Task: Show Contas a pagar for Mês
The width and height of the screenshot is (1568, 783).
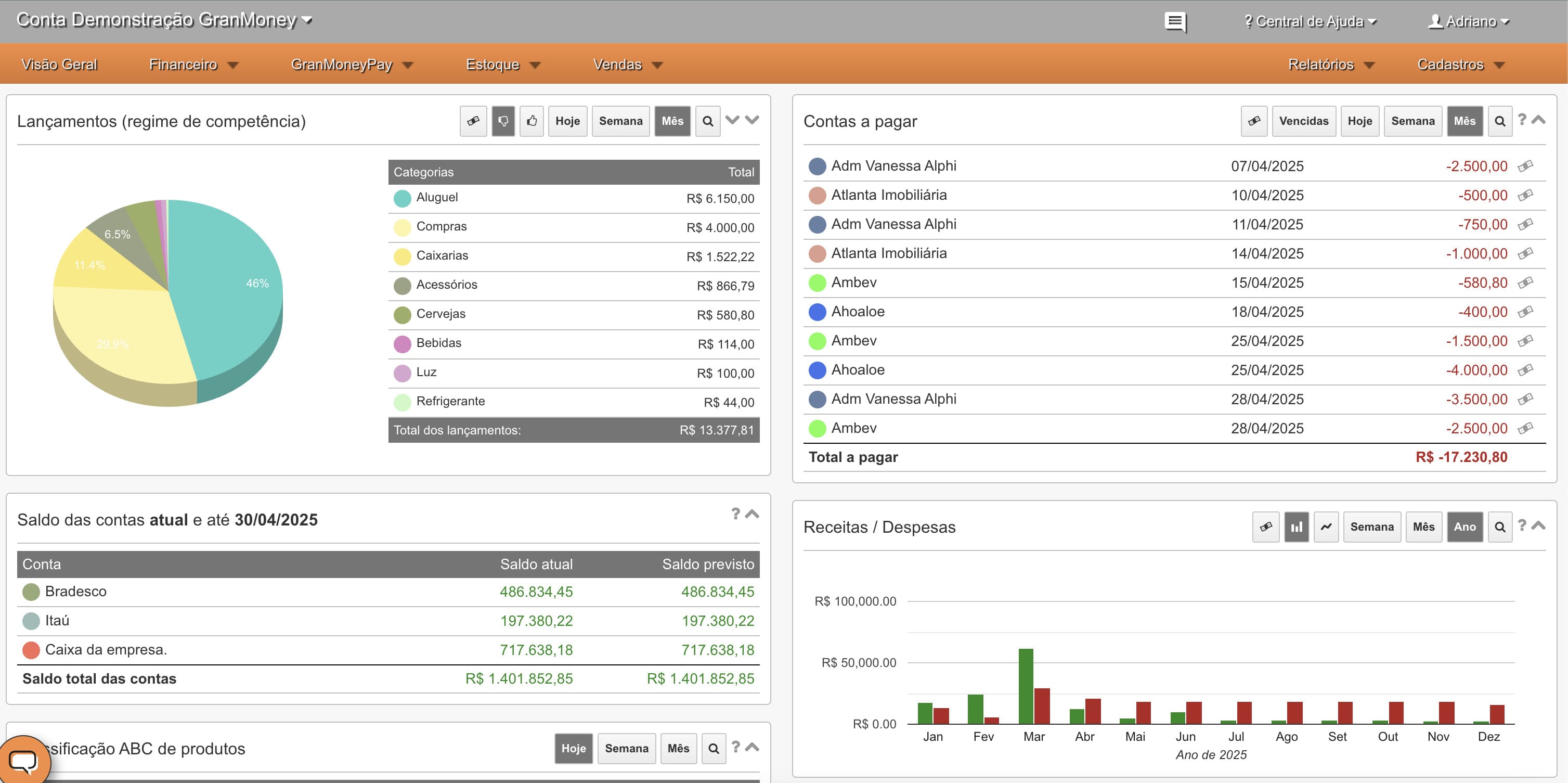Action: click(x=1465, y=121)
